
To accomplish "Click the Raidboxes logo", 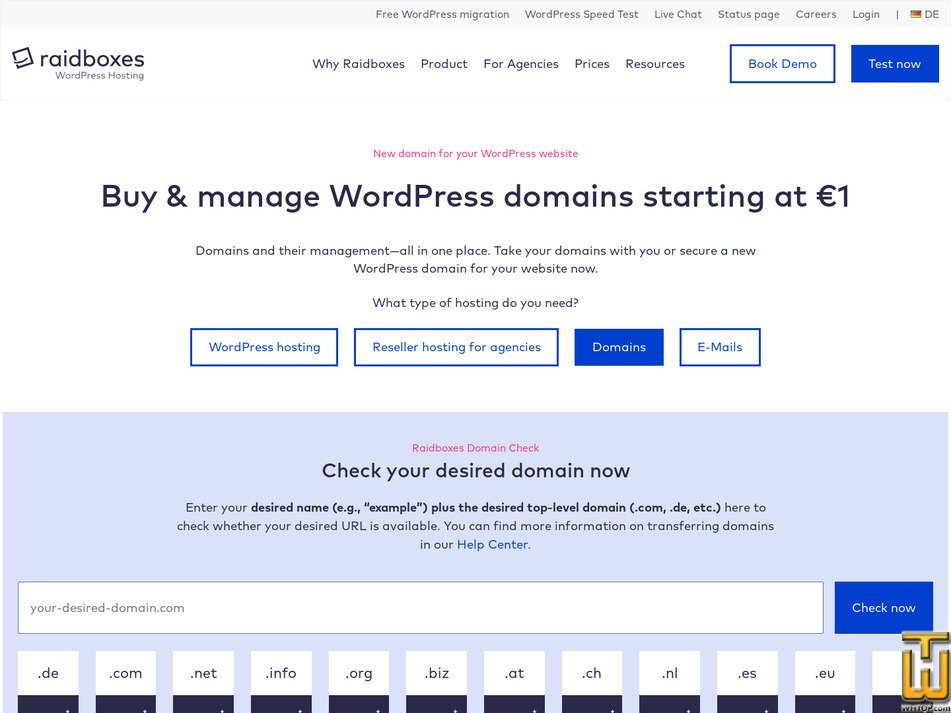I will (x=78, y=62).
